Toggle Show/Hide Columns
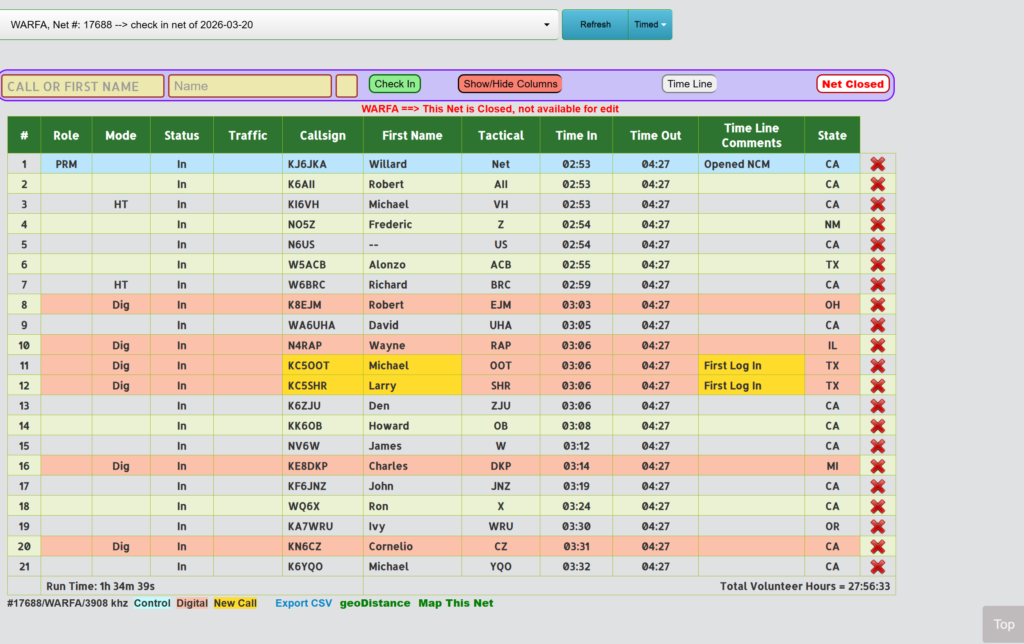The height and width of the screenshot is (644, 1024). point(509,84)
